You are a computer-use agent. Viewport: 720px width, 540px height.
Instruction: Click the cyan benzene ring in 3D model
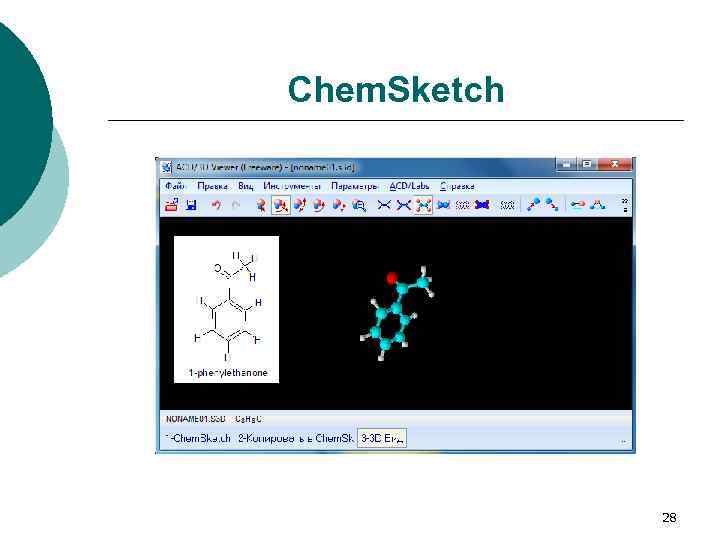coord(390,324)
